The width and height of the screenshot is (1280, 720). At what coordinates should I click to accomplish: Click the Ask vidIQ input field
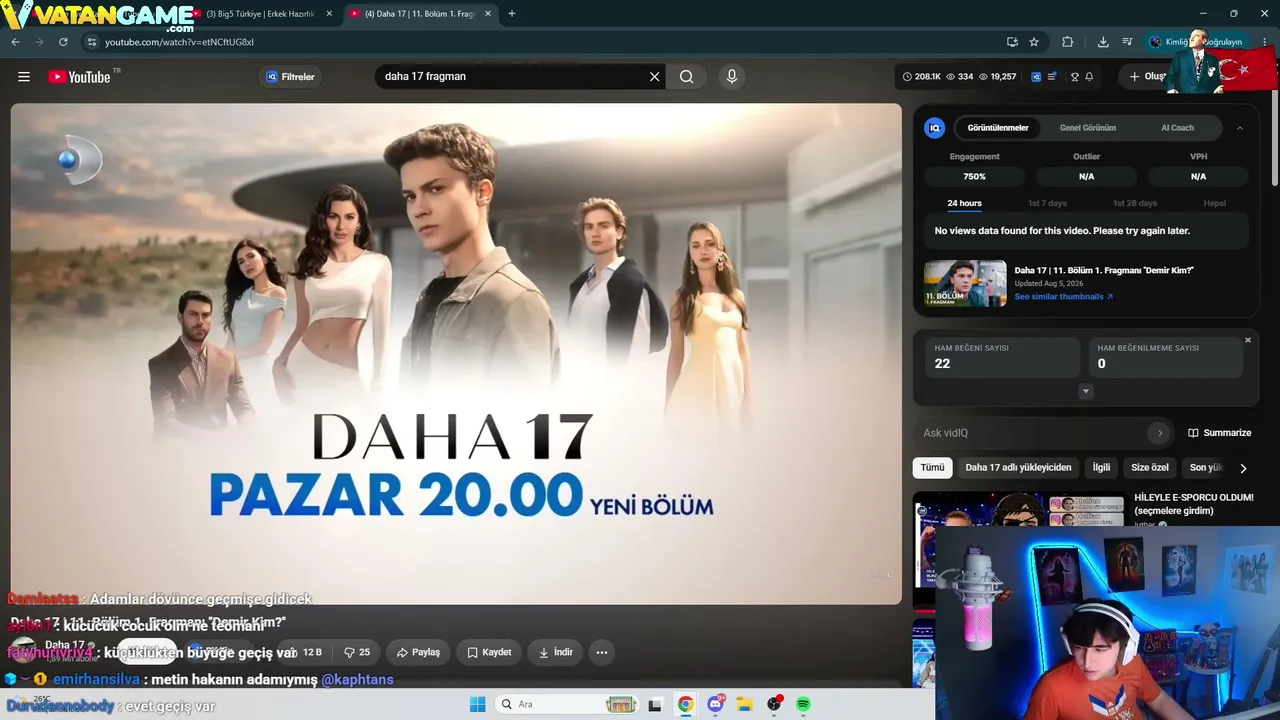click(x=1030, y=433)
